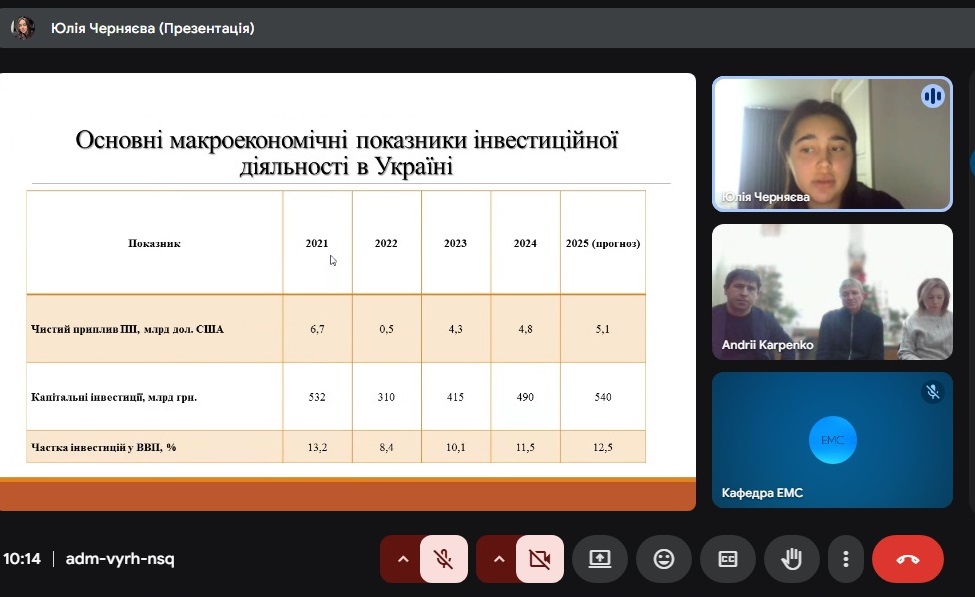
Task: Expand the microphone audio settings chevron
Action: click(403, 559)
